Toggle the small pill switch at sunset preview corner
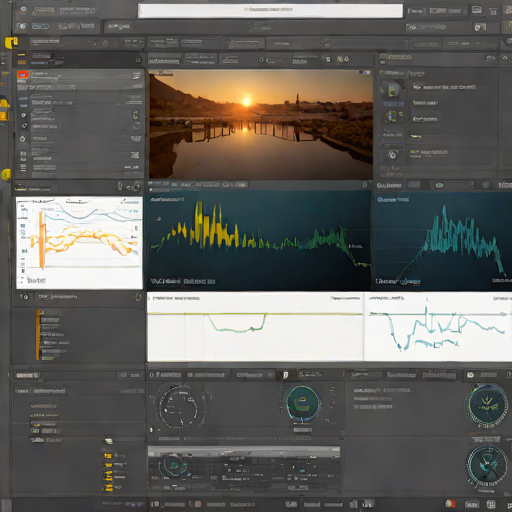512x512 pixels. click(364, 72)
